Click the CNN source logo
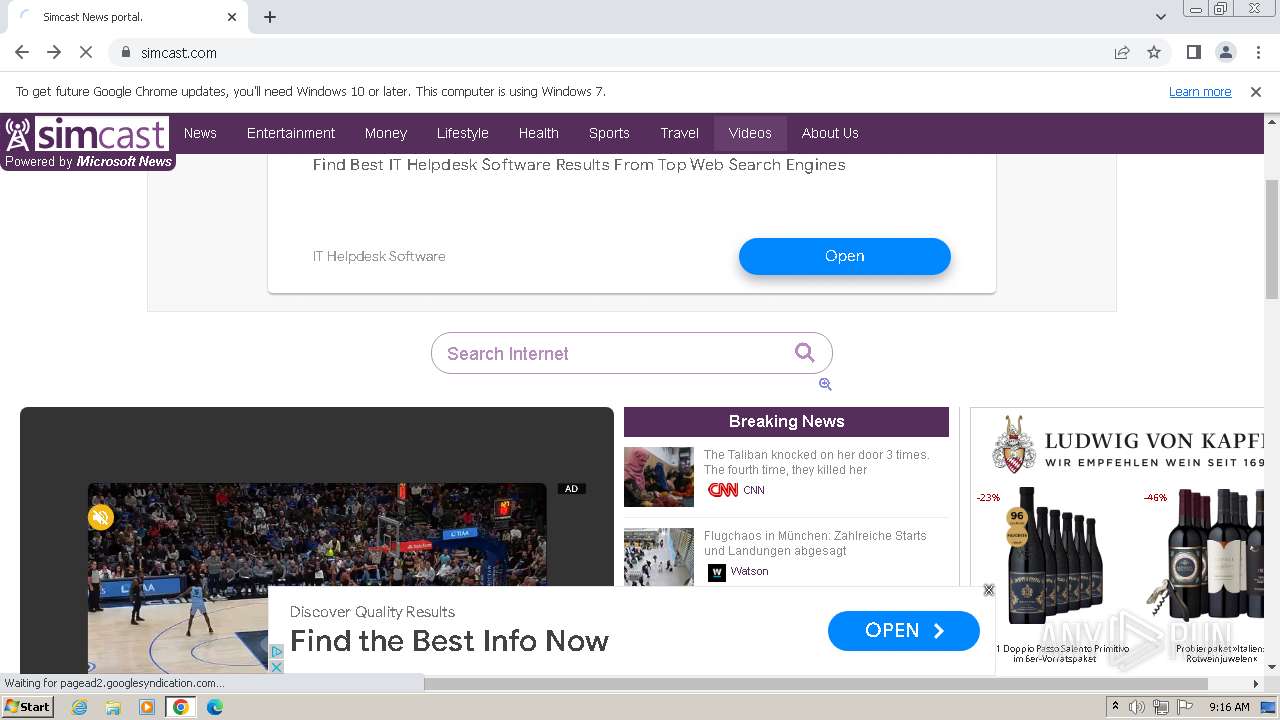 tap(723, 490)
